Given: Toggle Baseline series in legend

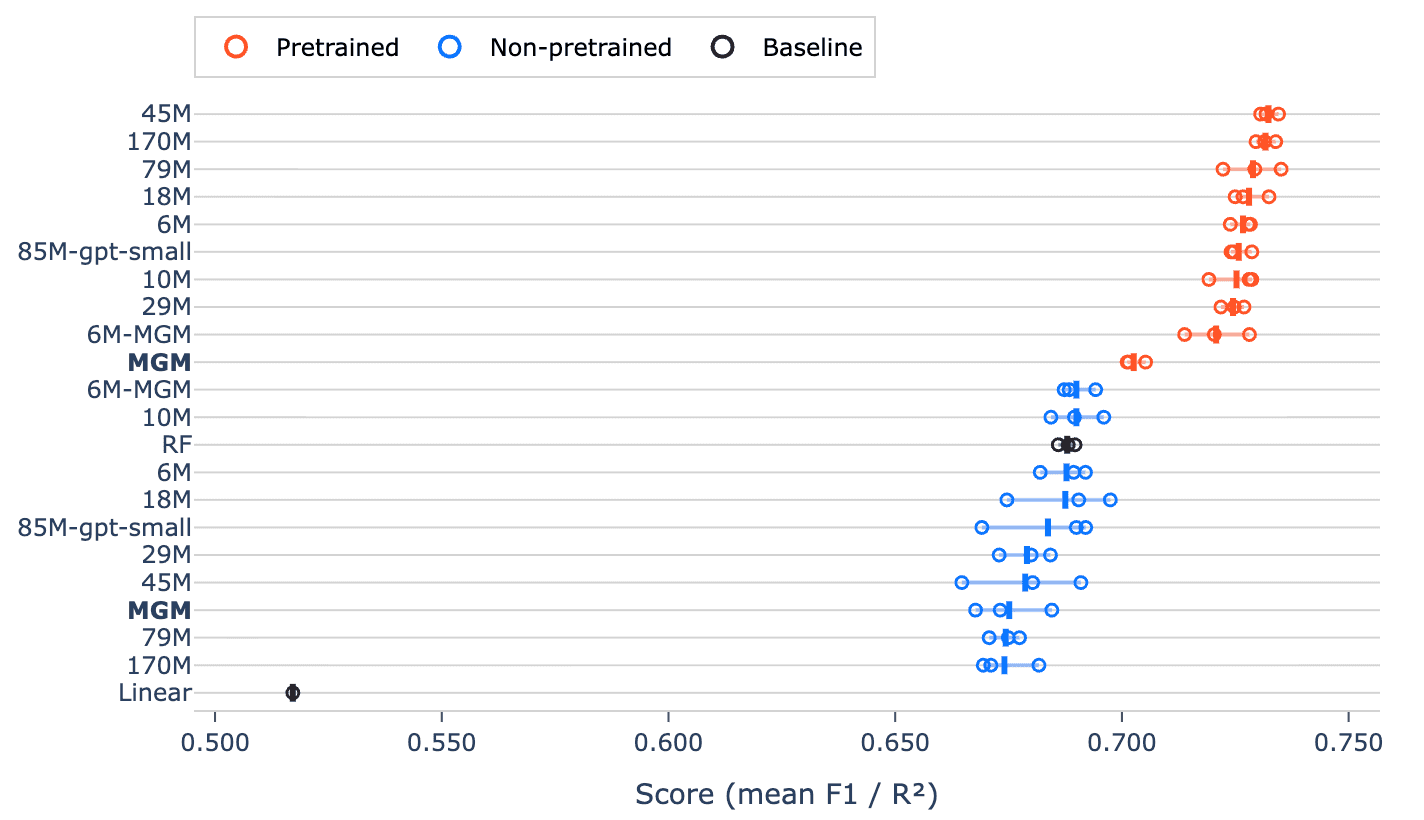Looking at the screenshot, I should point(787,47).
